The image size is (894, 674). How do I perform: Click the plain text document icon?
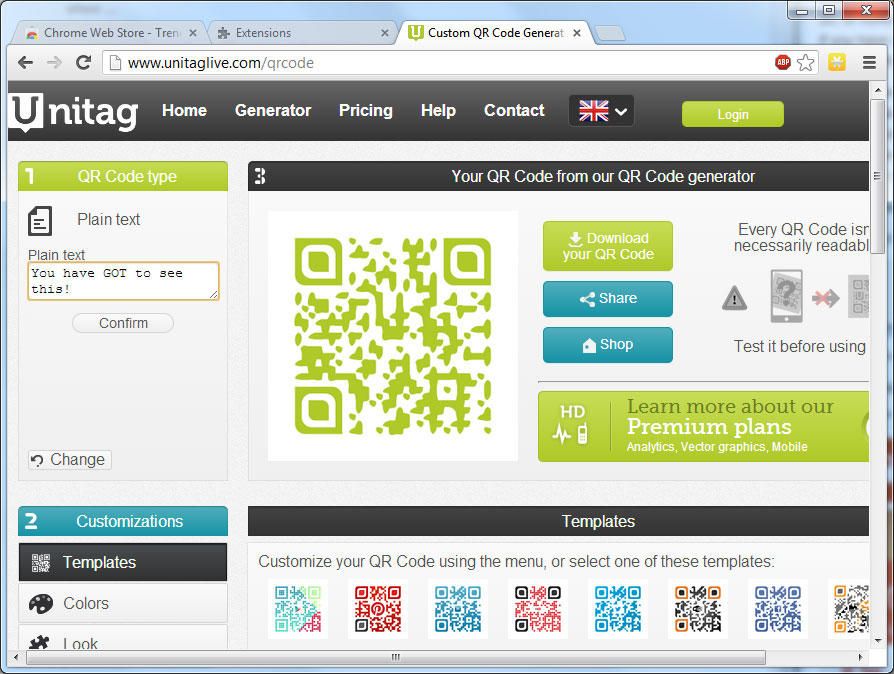pyautogui.click(x=40, y=221)
